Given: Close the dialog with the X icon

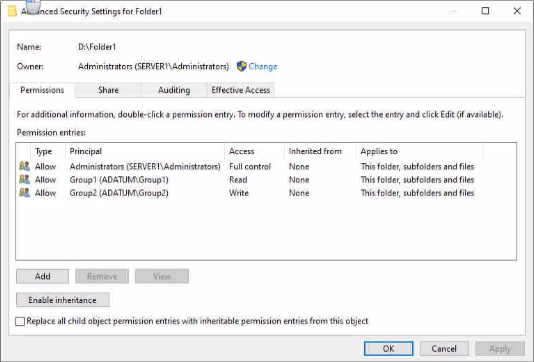Looking at the screenshot, I should [517, 11].
